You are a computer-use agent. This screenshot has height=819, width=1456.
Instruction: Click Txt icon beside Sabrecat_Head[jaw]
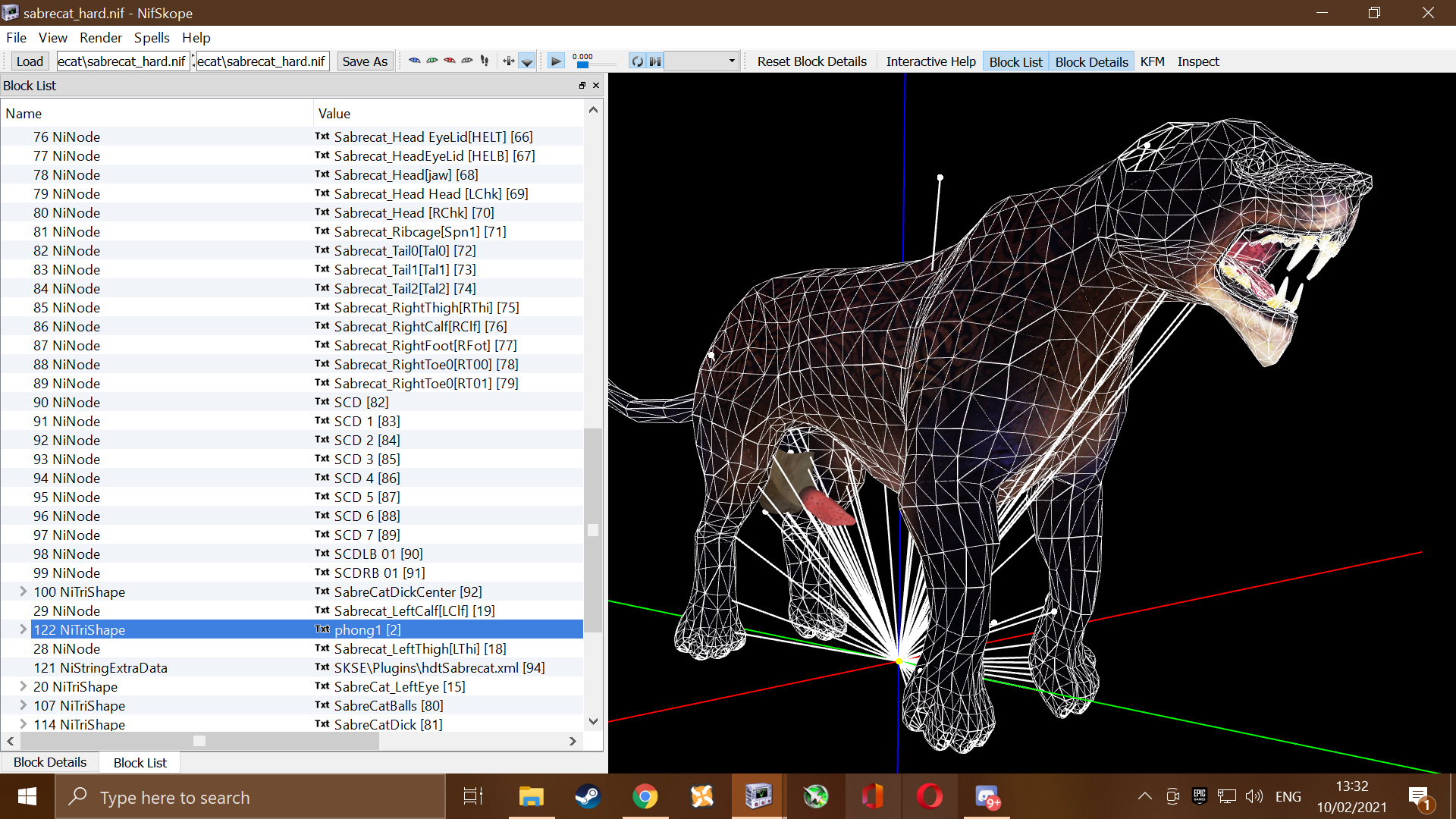click(x=322, y=174)
